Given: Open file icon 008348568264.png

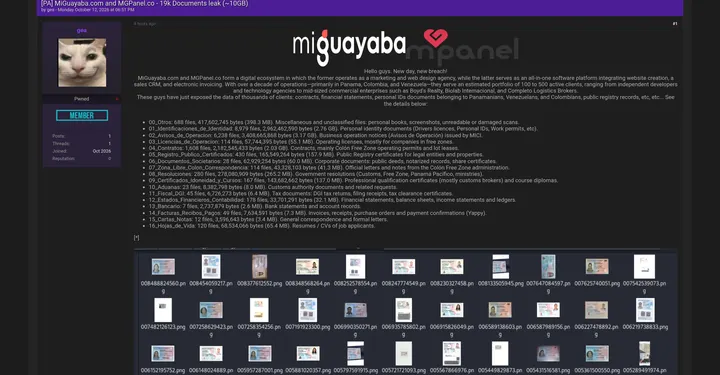Looking at the screenshot, I should (x=308, y=267).
